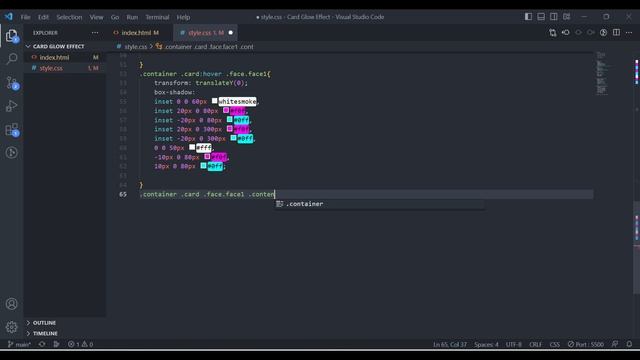Viewport: 640px width, 360px height.
Task: Change encoding via UTF-8
Action: 513,344
